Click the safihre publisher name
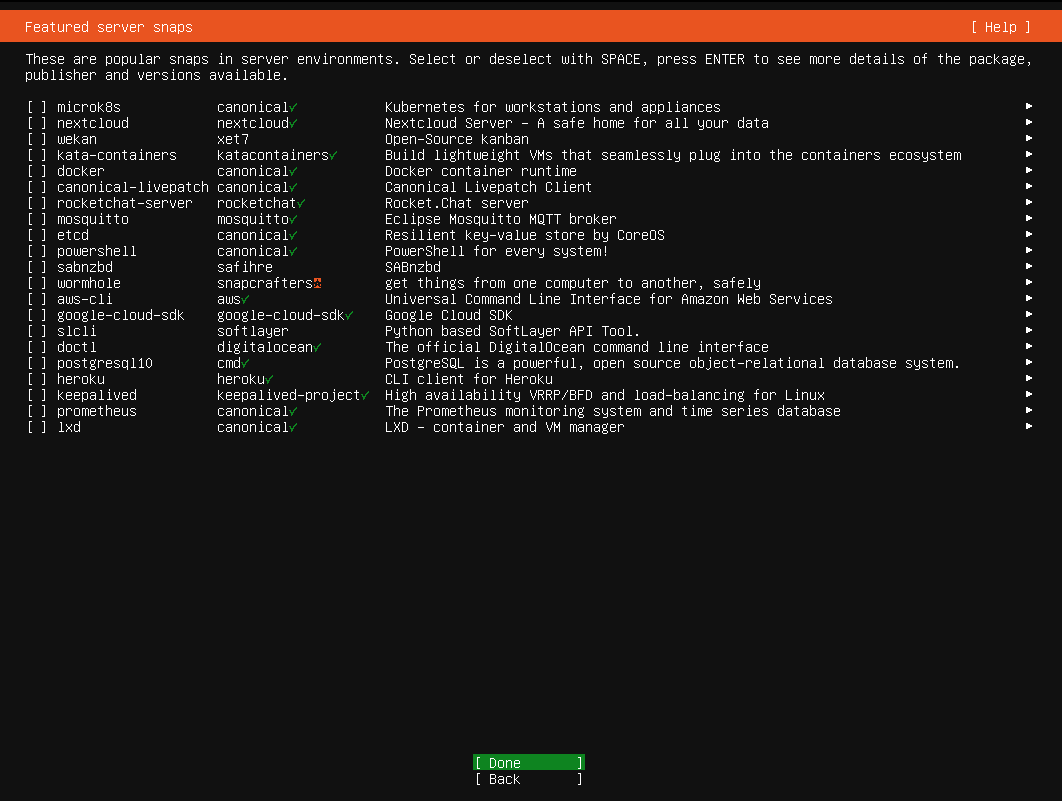Image resolution: width=1062 pixels, height=801 pixels. click(245, 267)
